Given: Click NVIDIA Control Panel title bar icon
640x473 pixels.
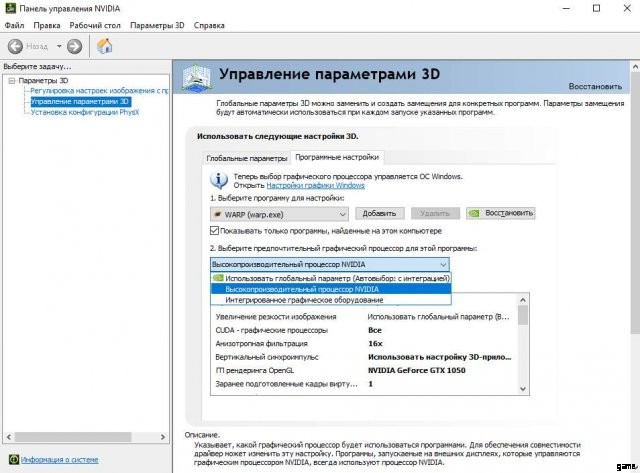Looking at the screenshot, I should click(10, 8).
